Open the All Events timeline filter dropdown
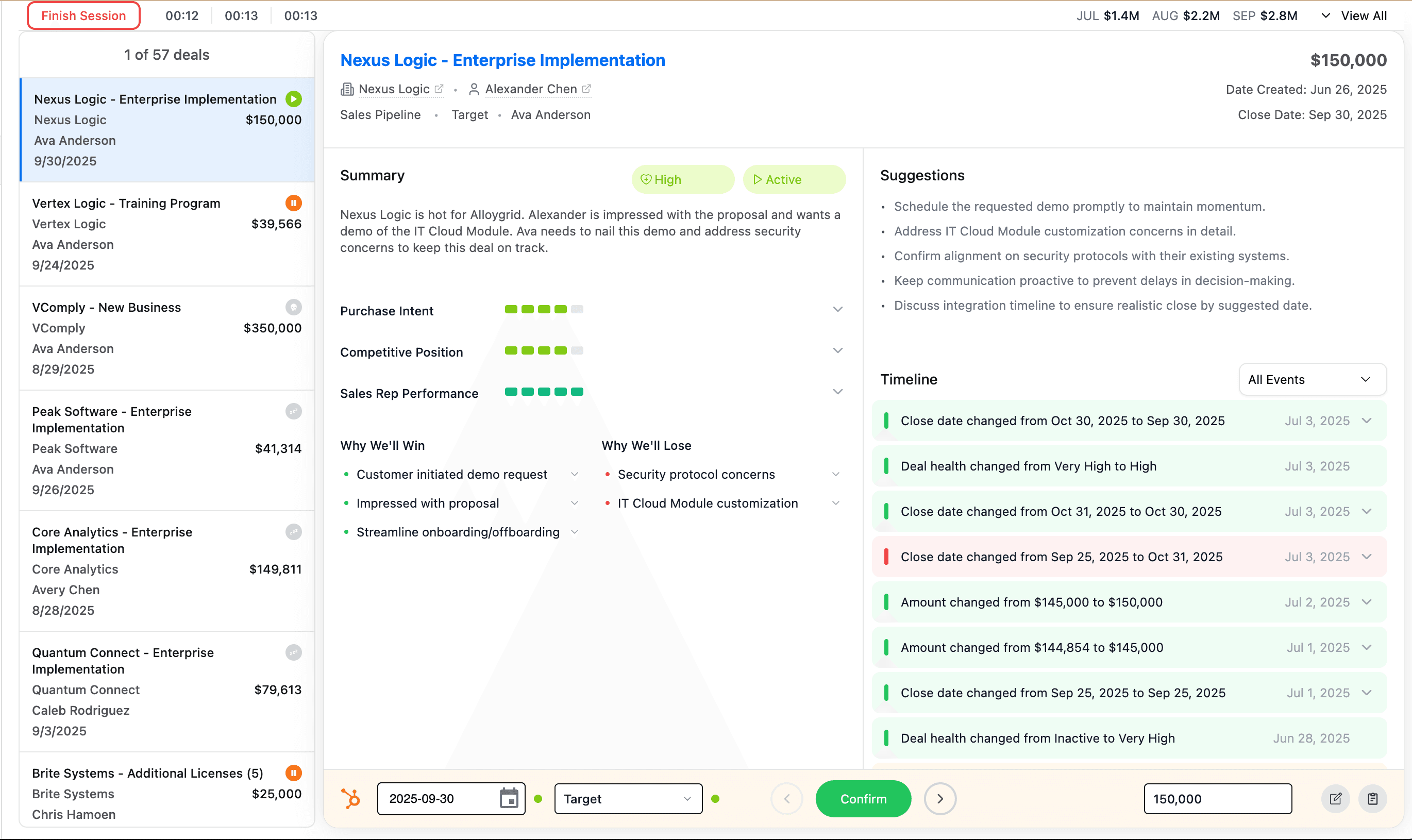This screenshot has width=1412, height=840. coord(1313,379)
